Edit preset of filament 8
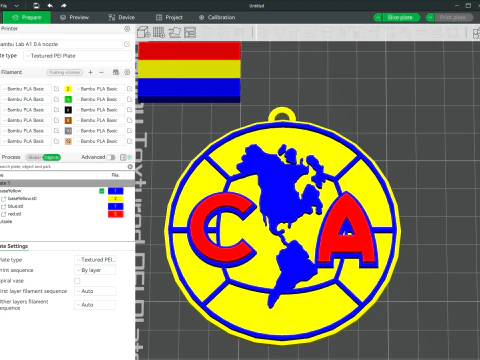This screenshot has width=480, height=360. [x=129, y=120]
